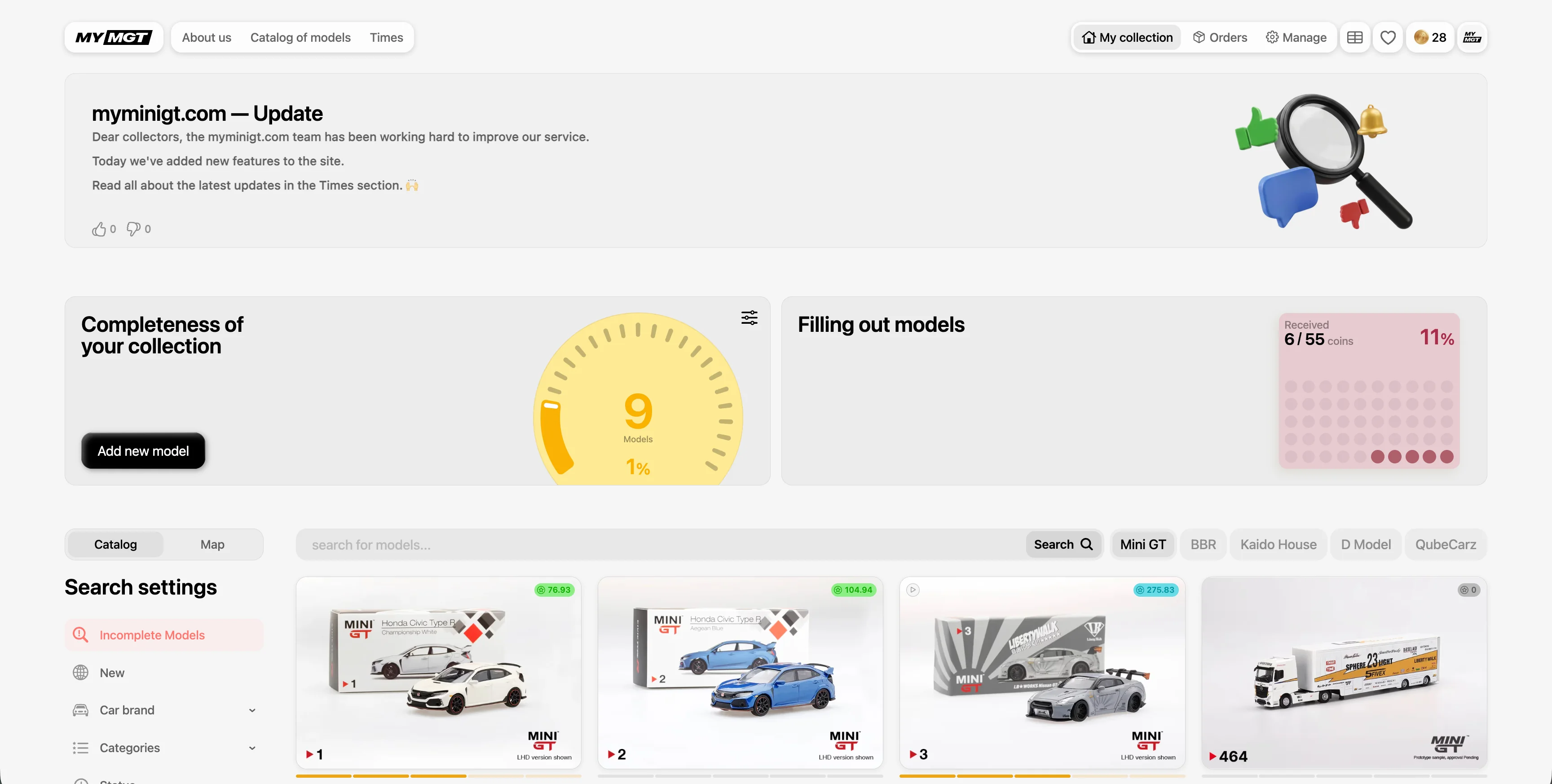This screenshot has height=784, width=1552.
Task: Open the Manage settings page
Action: tap(1296, 37)
